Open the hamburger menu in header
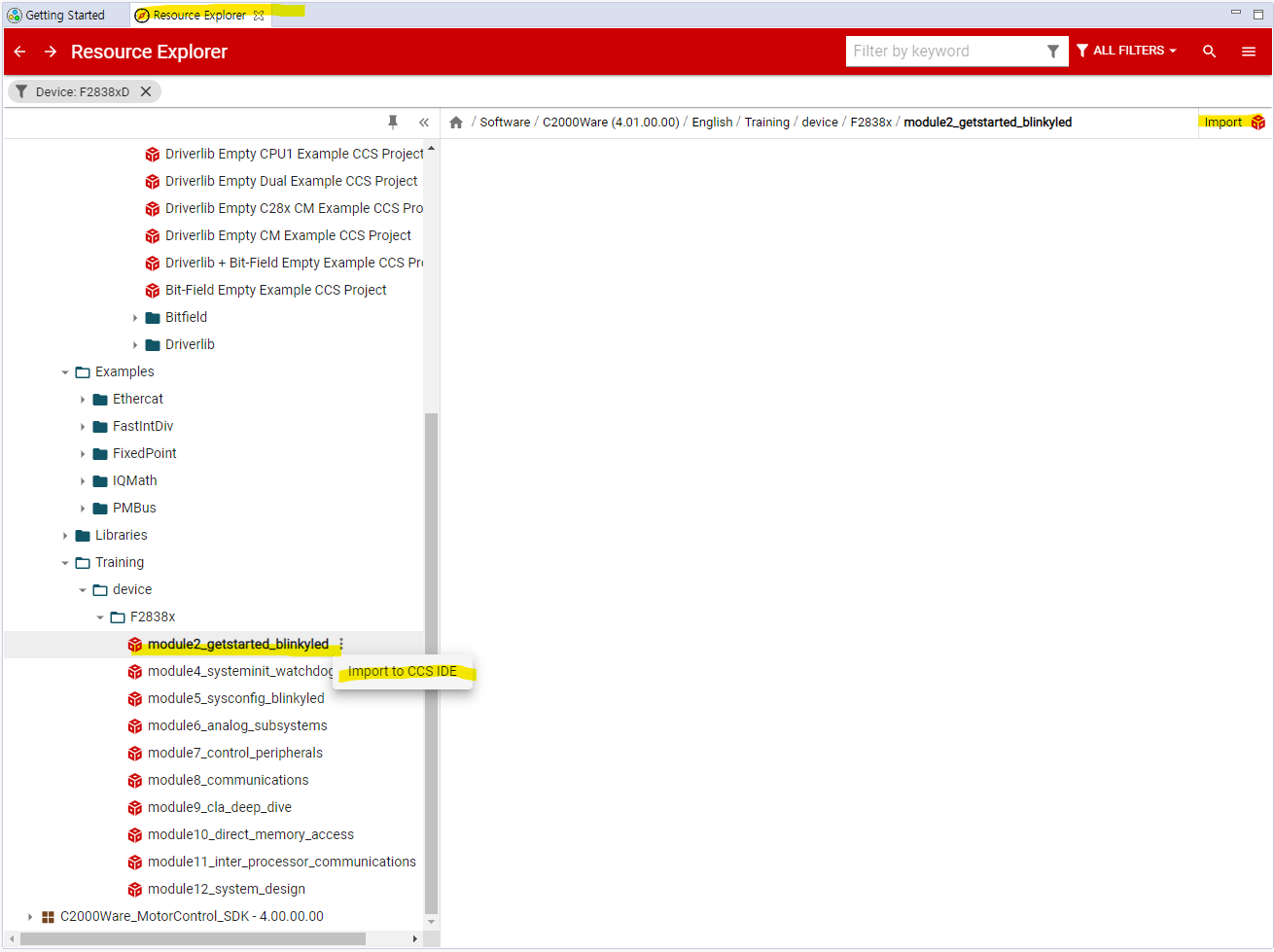Screen dimensions: 1274x952 [1249, 52]
